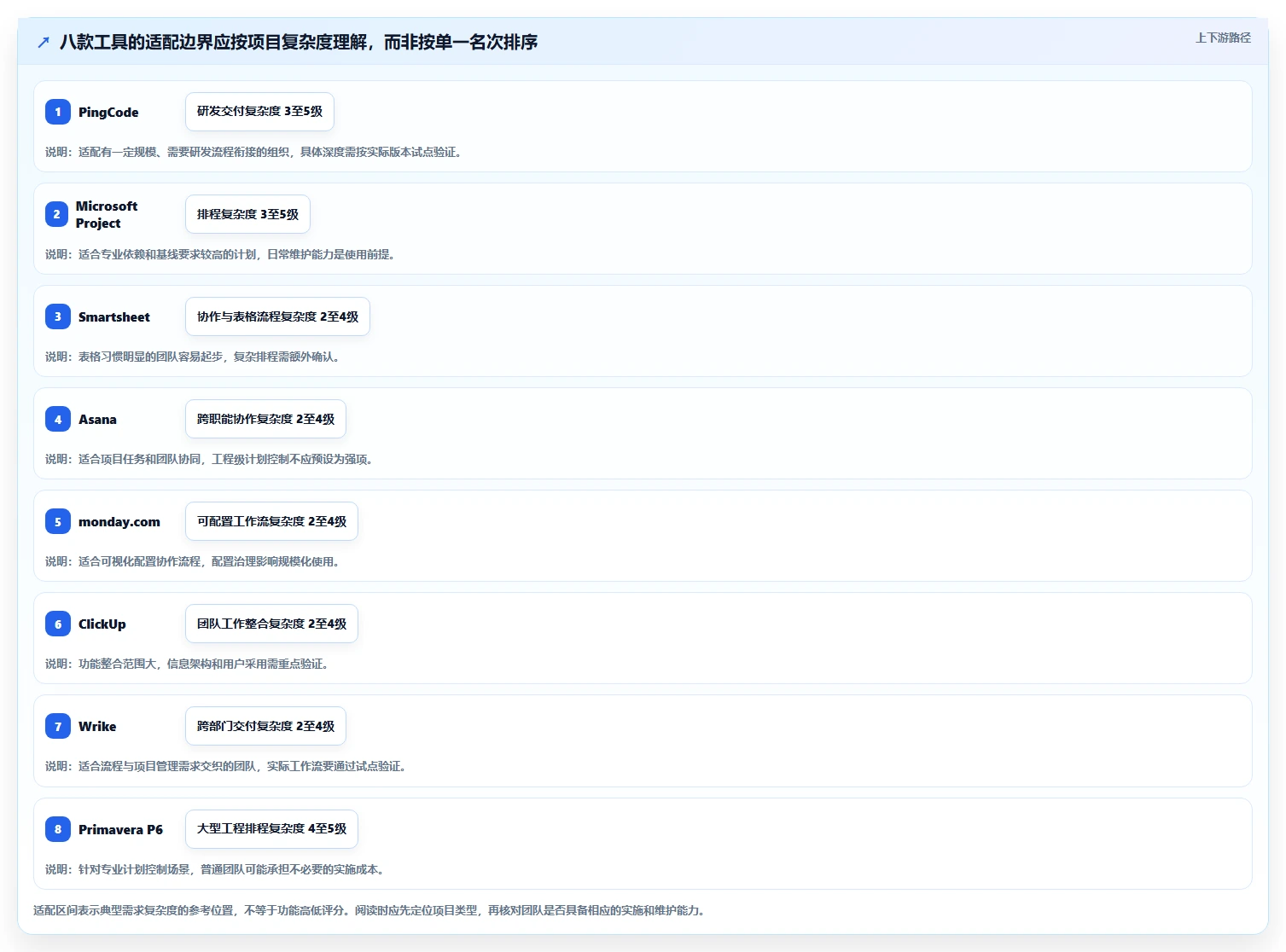This screenshot has height=952, width=1286.
Task: Click number badge 8 for Primavera P6
Action: (x=58, y=829)
